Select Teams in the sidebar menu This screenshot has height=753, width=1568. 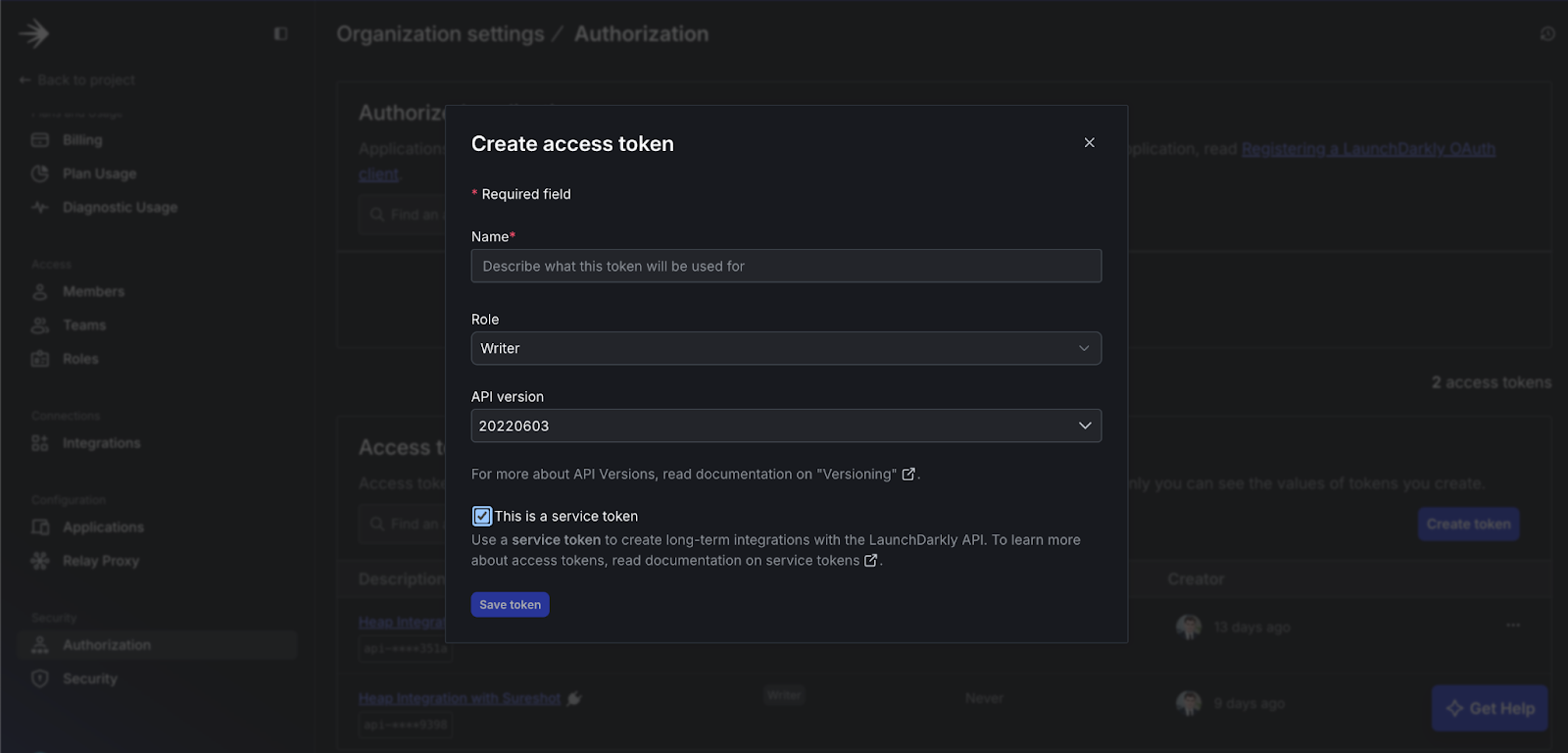pos(84,326)
